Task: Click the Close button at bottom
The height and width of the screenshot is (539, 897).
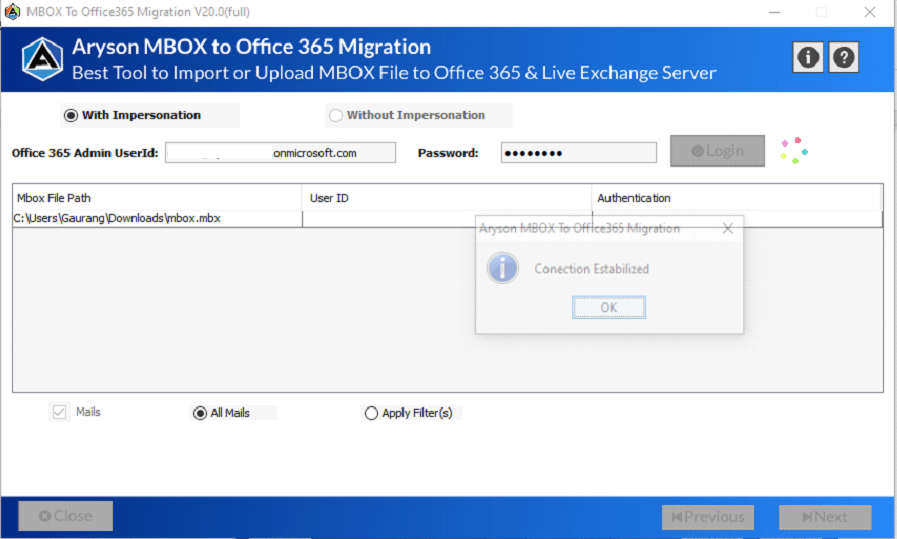Action: pyautogui.click(x=65, y=516)
